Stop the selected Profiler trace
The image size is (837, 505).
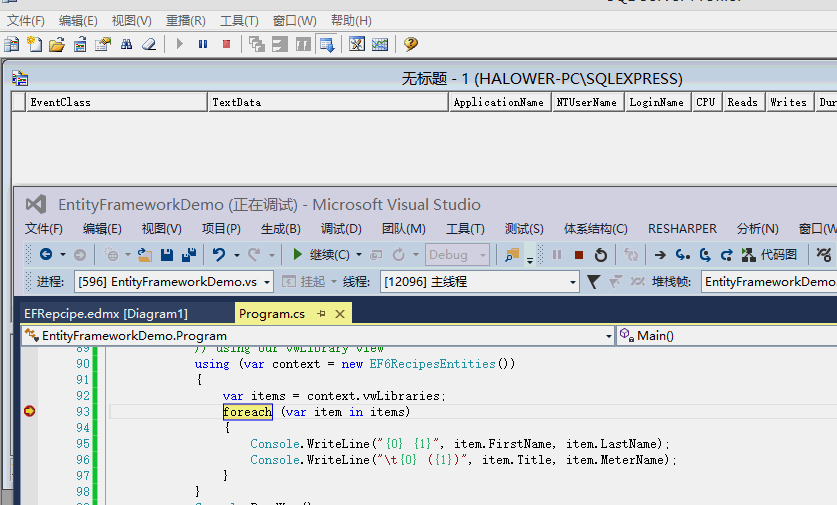pos(226,44)
